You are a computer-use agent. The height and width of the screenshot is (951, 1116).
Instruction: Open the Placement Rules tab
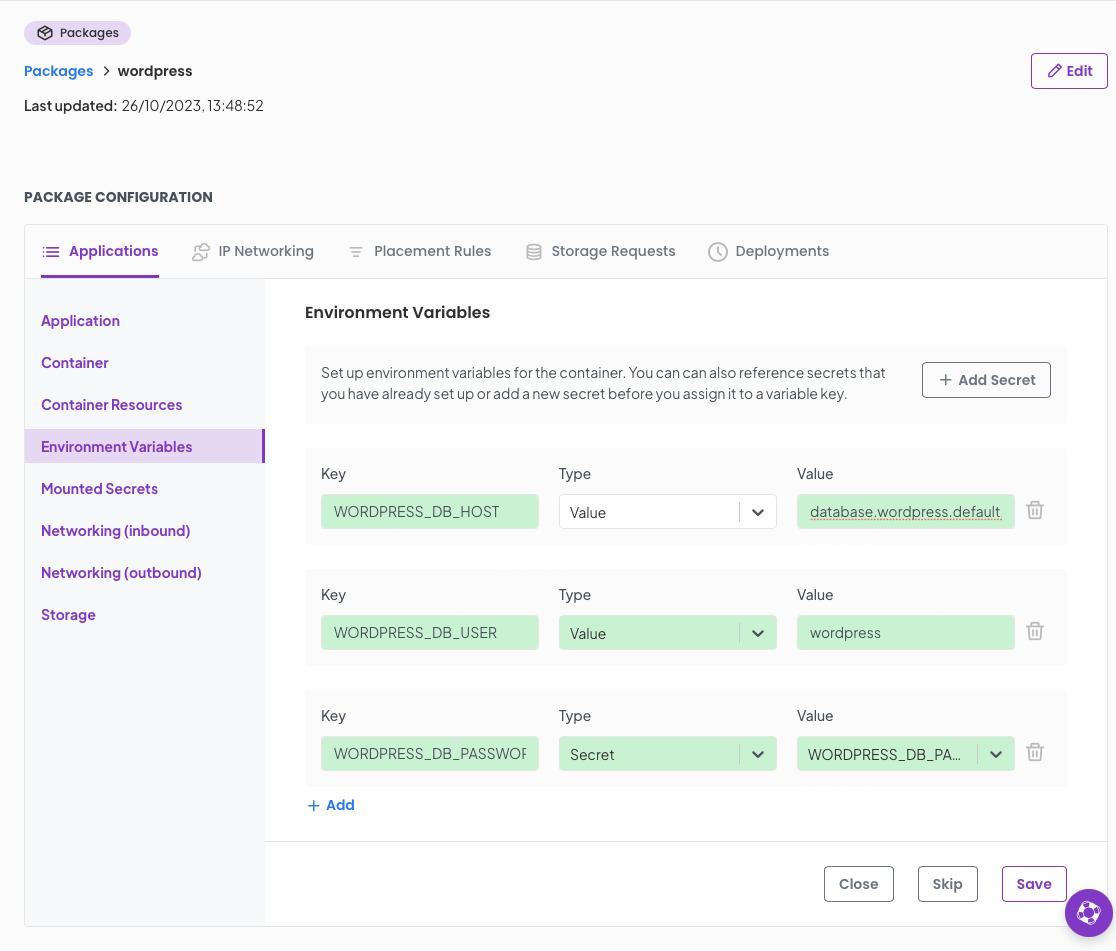point(420,251)
